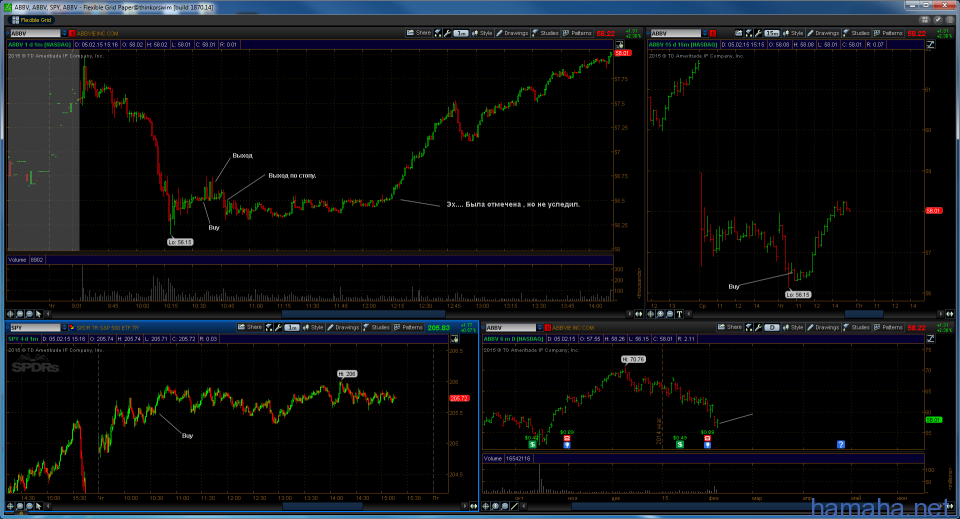Image resolution: width=960 pixels, height=519 pixels.
Task: Click the quick chart icon left of wrench in ABBV 1m chart
Action: (x=437, y=33)
